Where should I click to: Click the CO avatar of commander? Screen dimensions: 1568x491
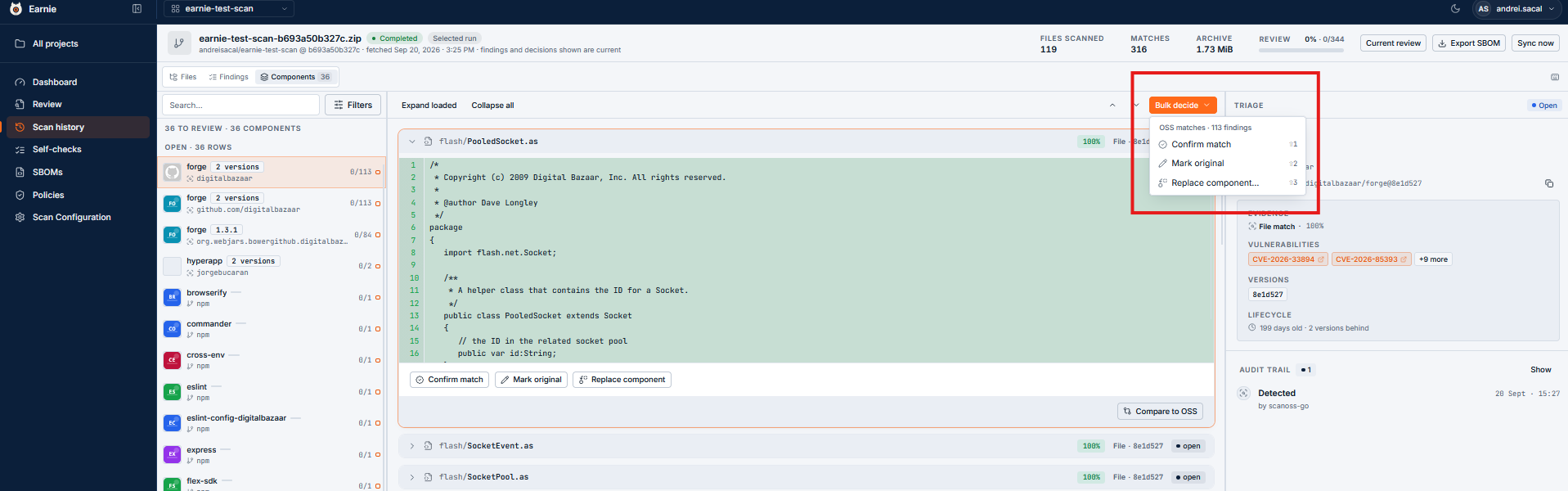click(x=172, y=329)
